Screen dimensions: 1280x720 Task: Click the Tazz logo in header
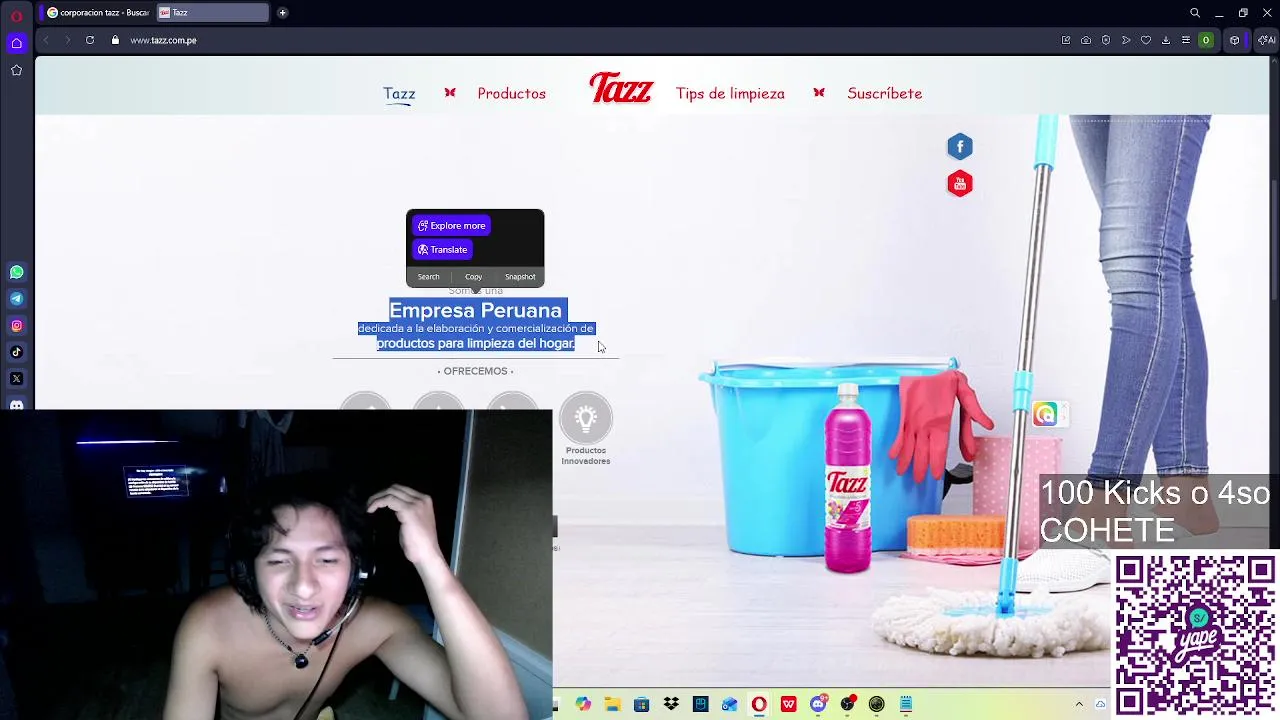coord(621,87)
